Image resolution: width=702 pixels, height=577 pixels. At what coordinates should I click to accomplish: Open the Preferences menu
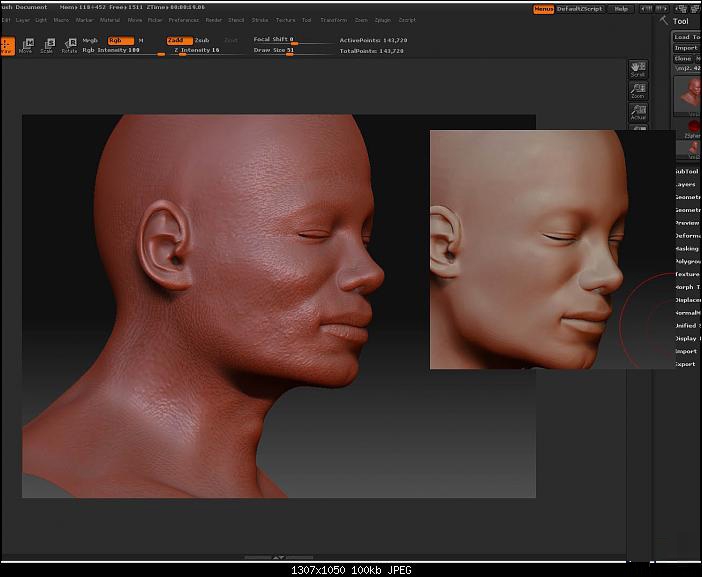(184, 20)
